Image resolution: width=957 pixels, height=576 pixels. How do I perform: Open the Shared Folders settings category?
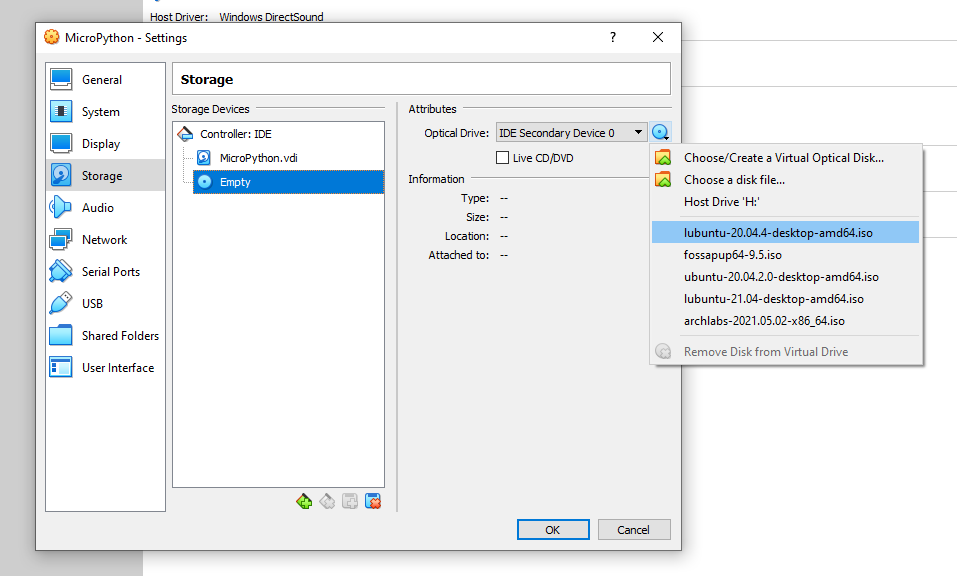coord(105,336)
